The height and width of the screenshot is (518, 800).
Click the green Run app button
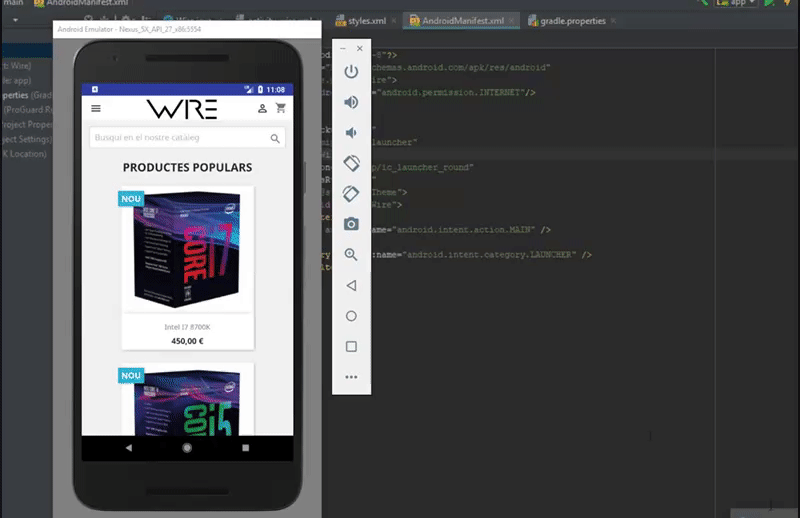coord(769,3)
